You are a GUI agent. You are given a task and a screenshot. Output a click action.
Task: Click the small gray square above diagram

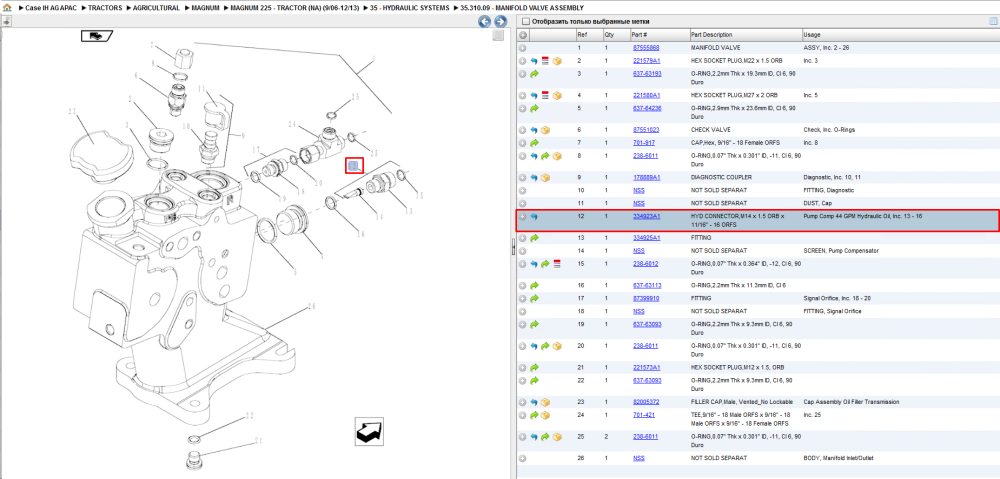[498, 36]
